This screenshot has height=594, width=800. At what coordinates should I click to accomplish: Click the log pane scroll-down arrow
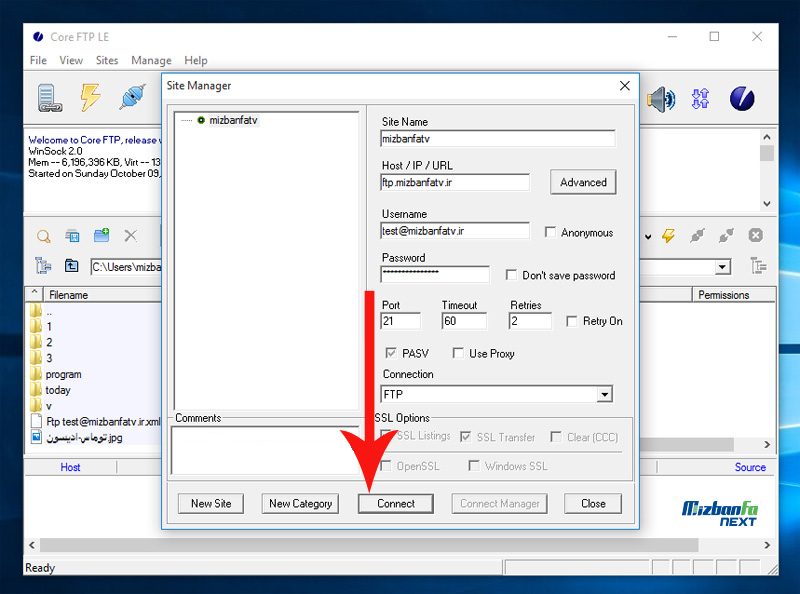click(x=767, y=203)
